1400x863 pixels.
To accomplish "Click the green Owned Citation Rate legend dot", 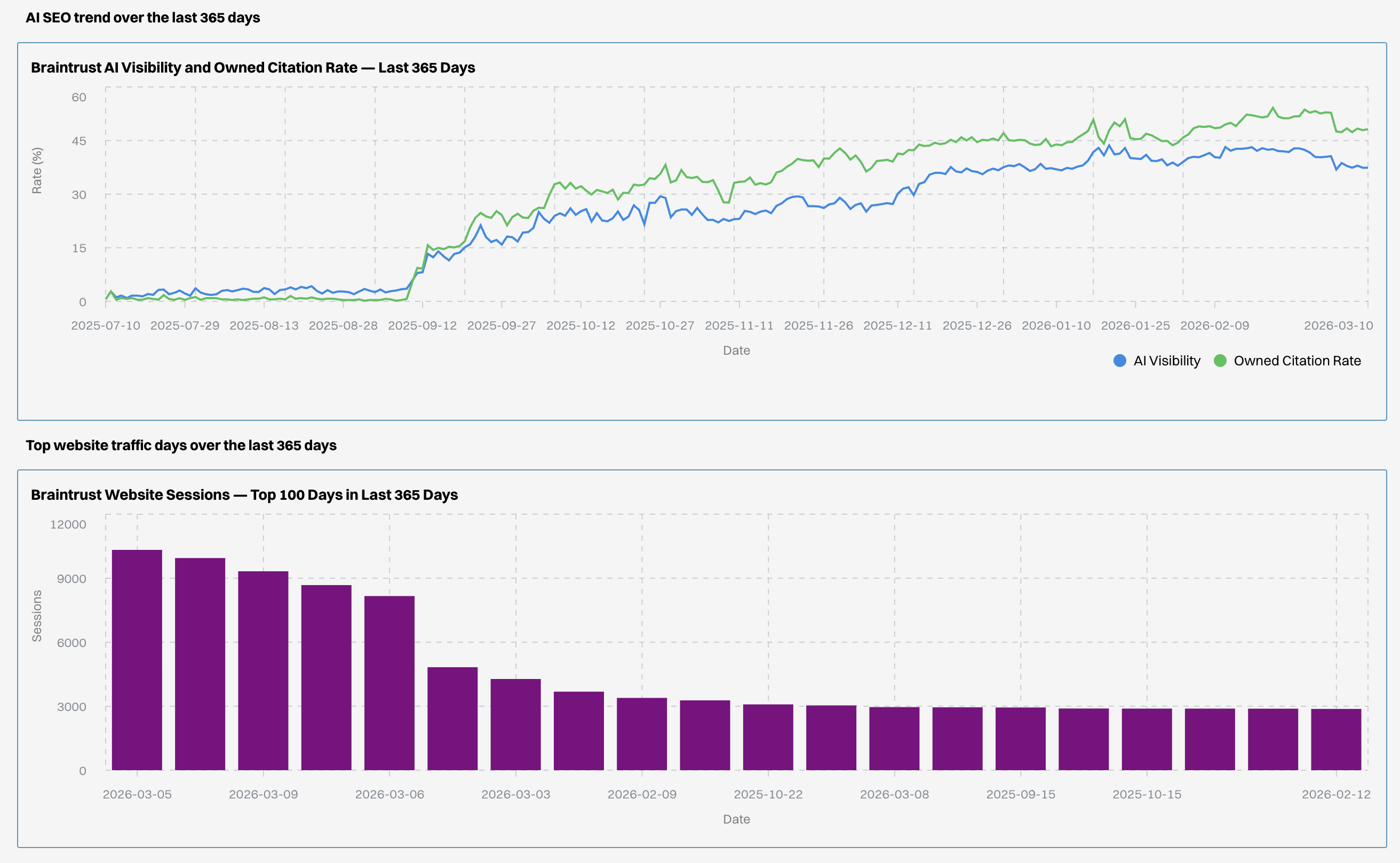I will coord(1220,361).
